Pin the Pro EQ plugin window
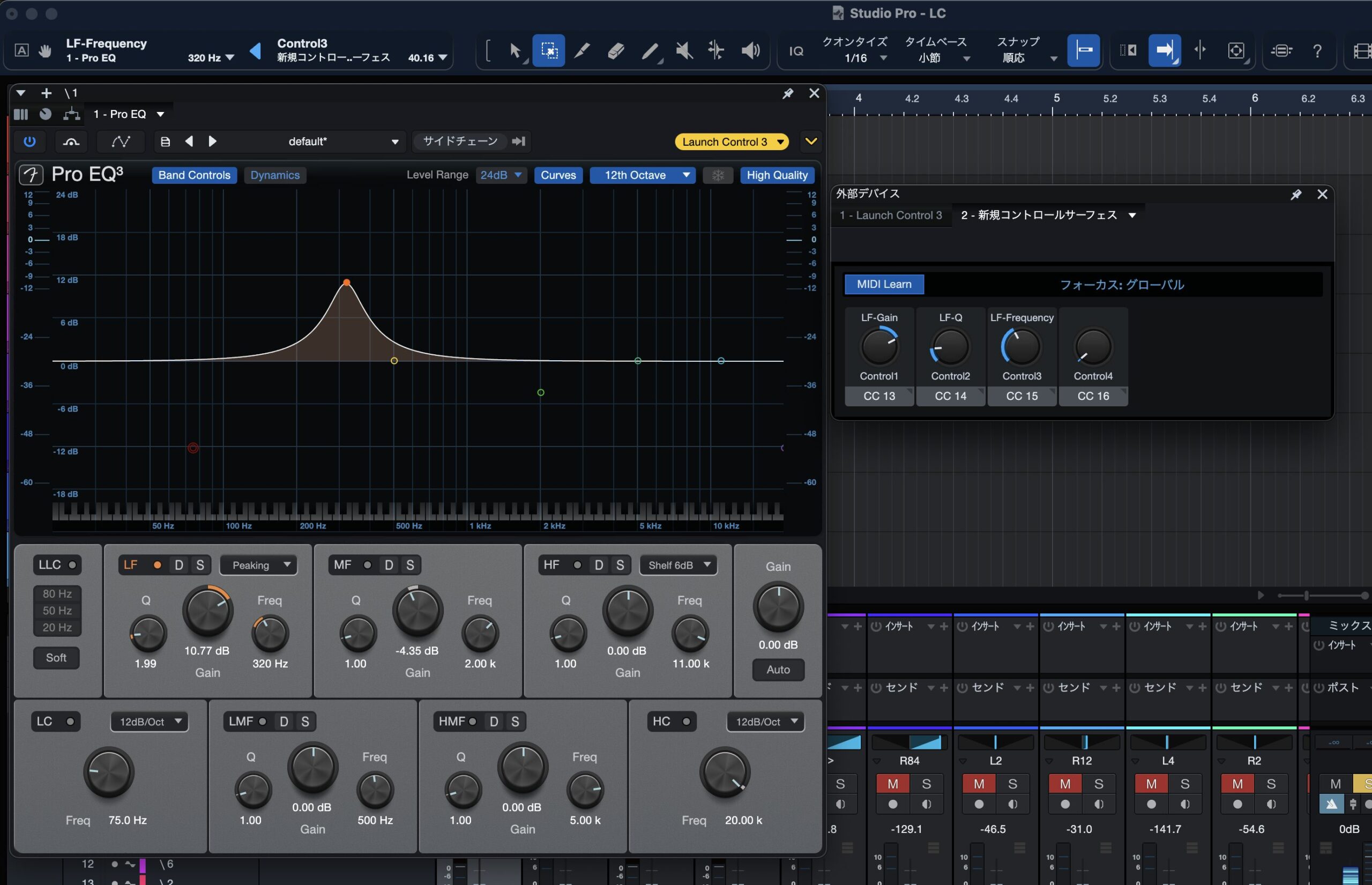The image size is (1372, 885). [x=788, y=93]
